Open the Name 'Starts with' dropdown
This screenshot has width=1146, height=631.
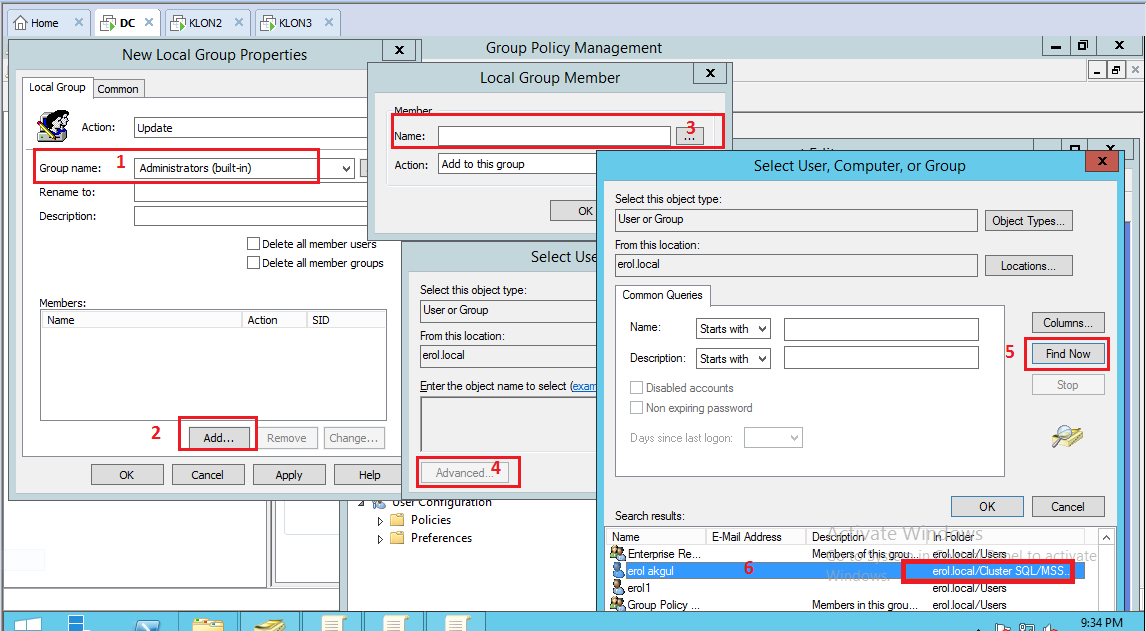tap(734, 329)
